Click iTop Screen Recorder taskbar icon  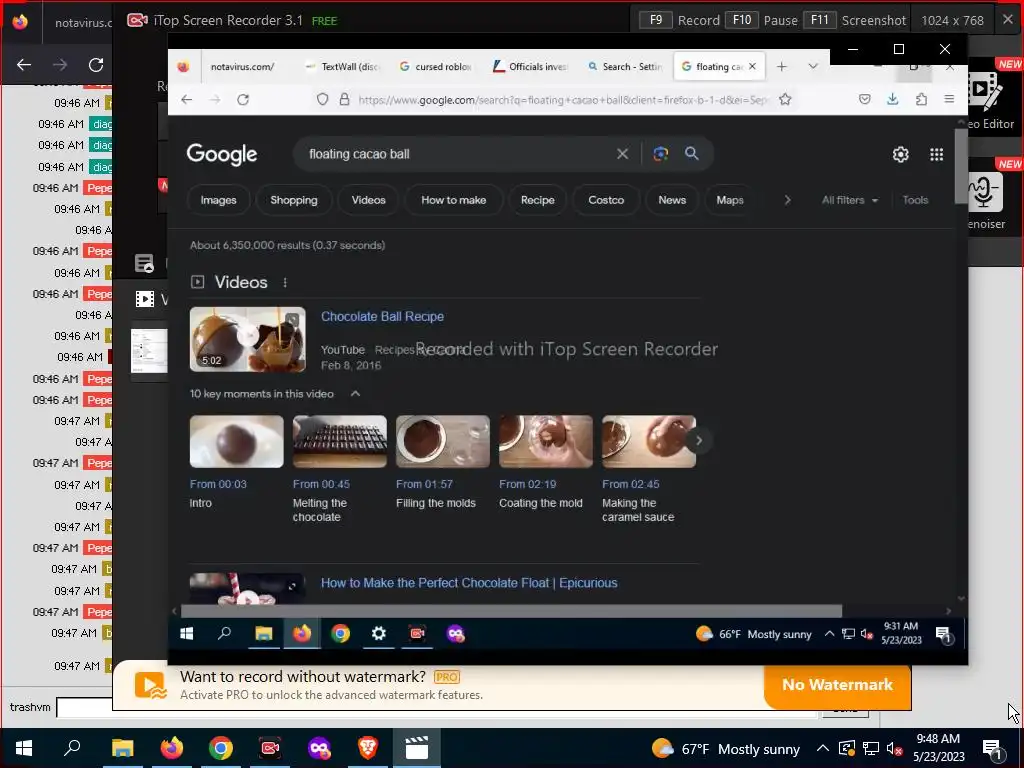click(270, 748)
